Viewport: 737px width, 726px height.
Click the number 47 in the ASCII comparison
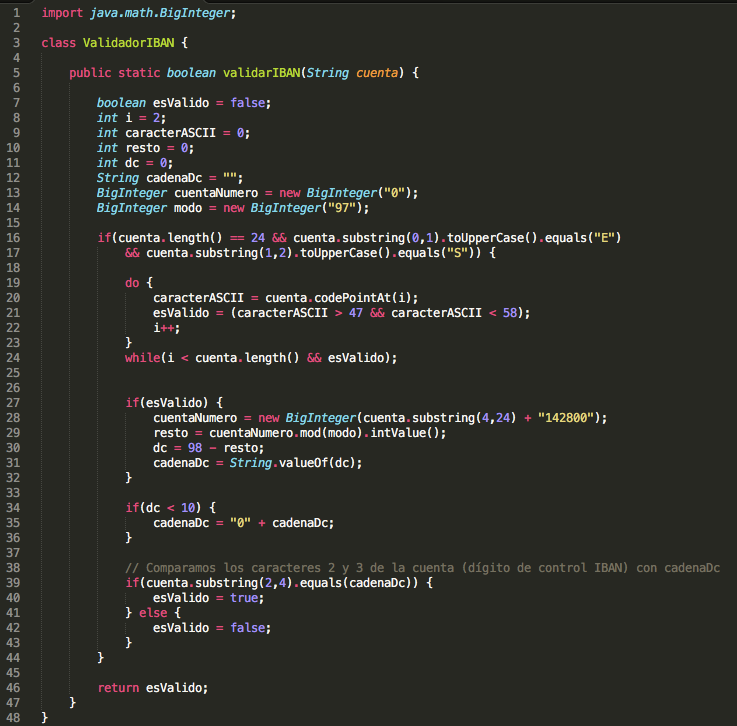(x=356, y=313)
